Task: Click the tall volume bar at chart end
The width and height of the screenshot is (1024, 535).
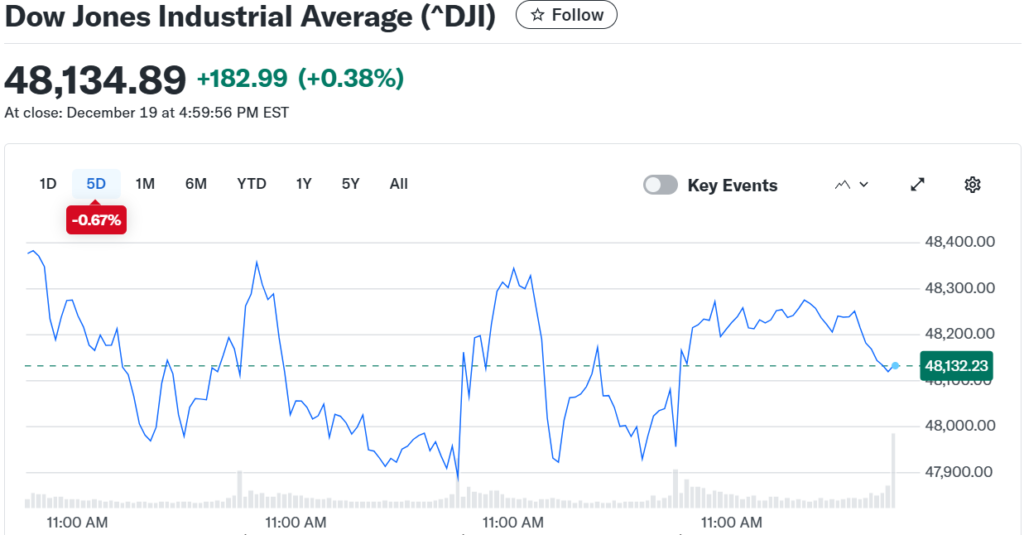Action: [x=892, y=470]
